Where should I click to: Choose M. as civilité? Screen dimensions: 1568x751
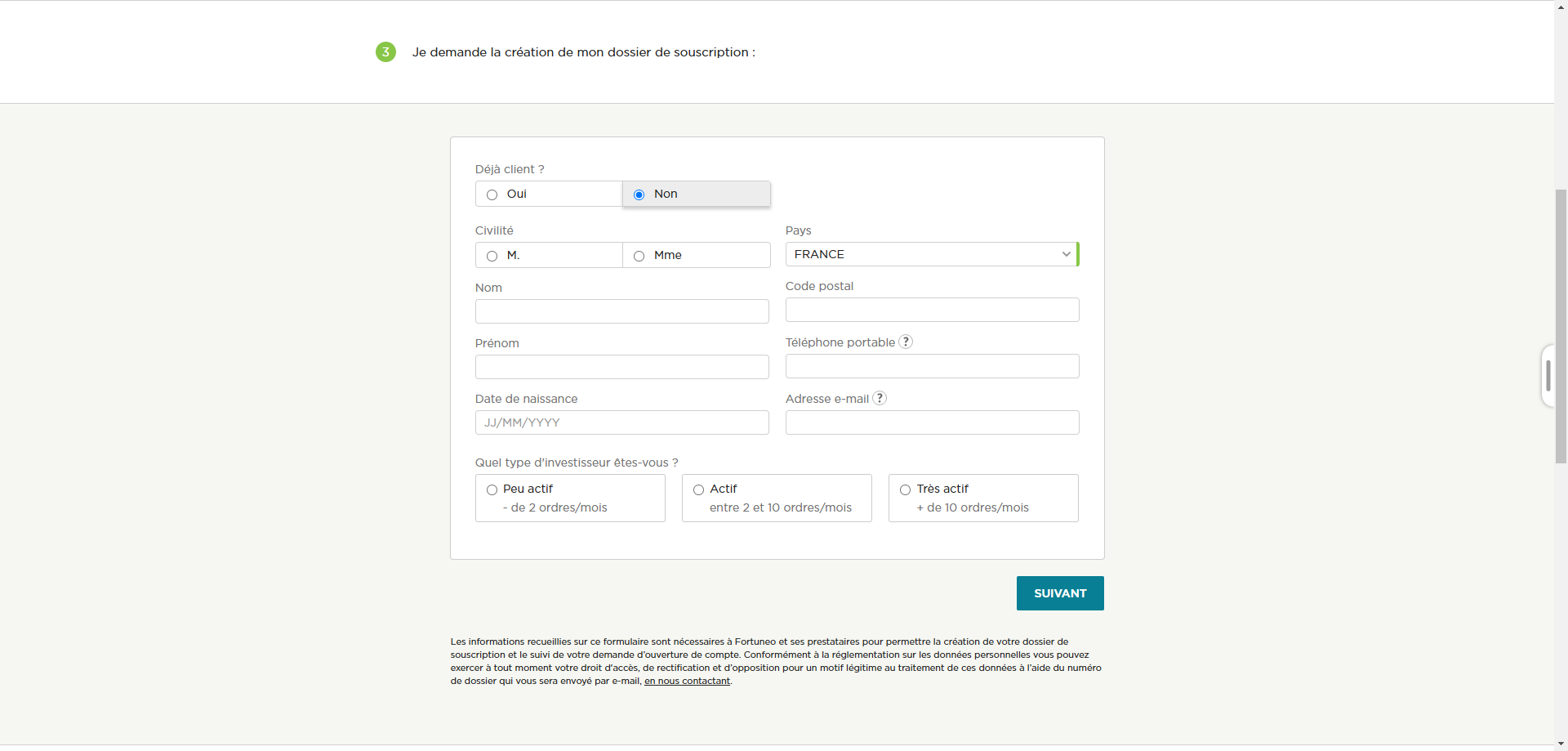pyautogui.click(x=549, y=255)
